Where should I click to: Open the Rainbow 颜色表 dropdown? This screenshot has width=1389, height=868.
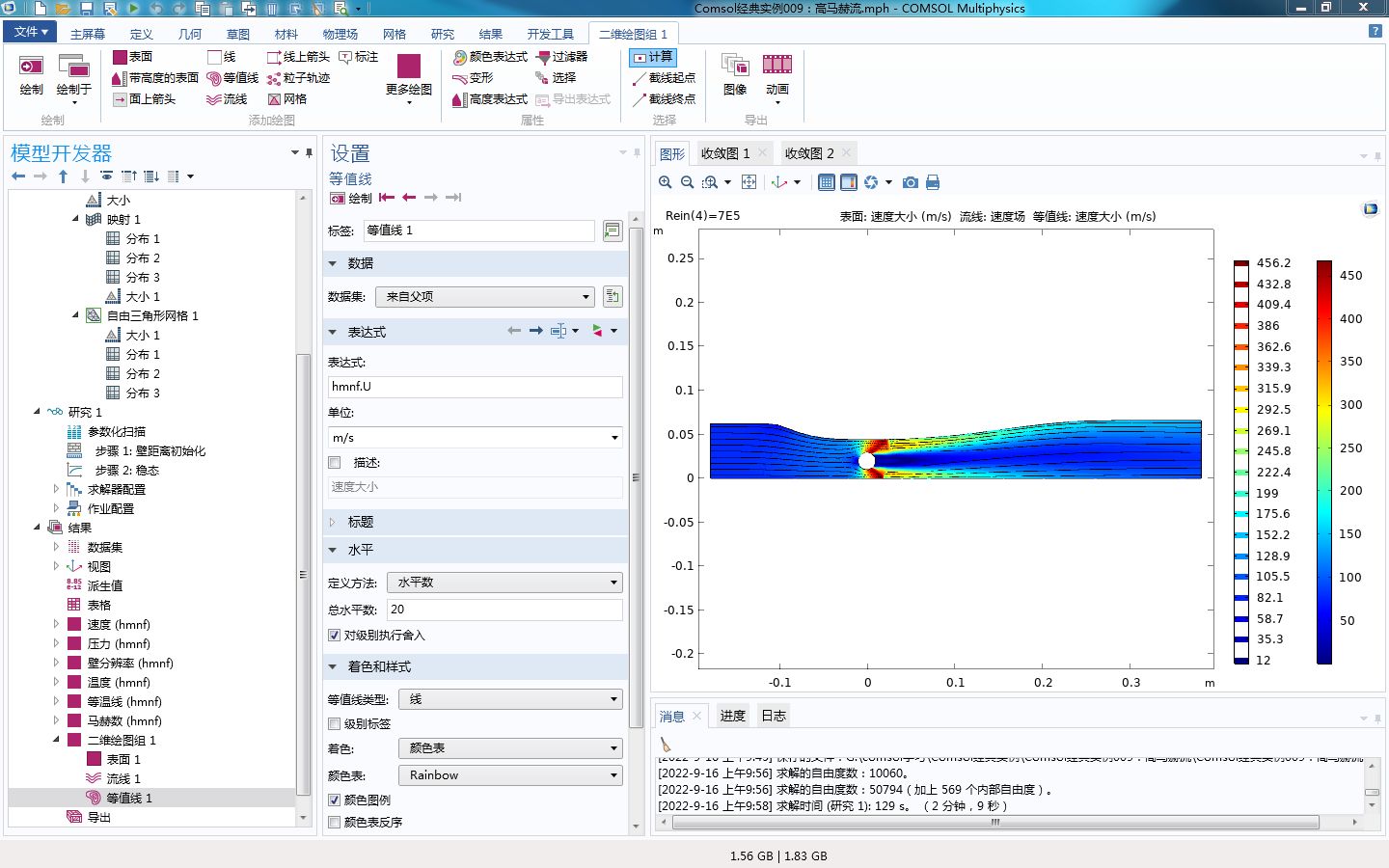pyautogui.click(x=509, y=774)
